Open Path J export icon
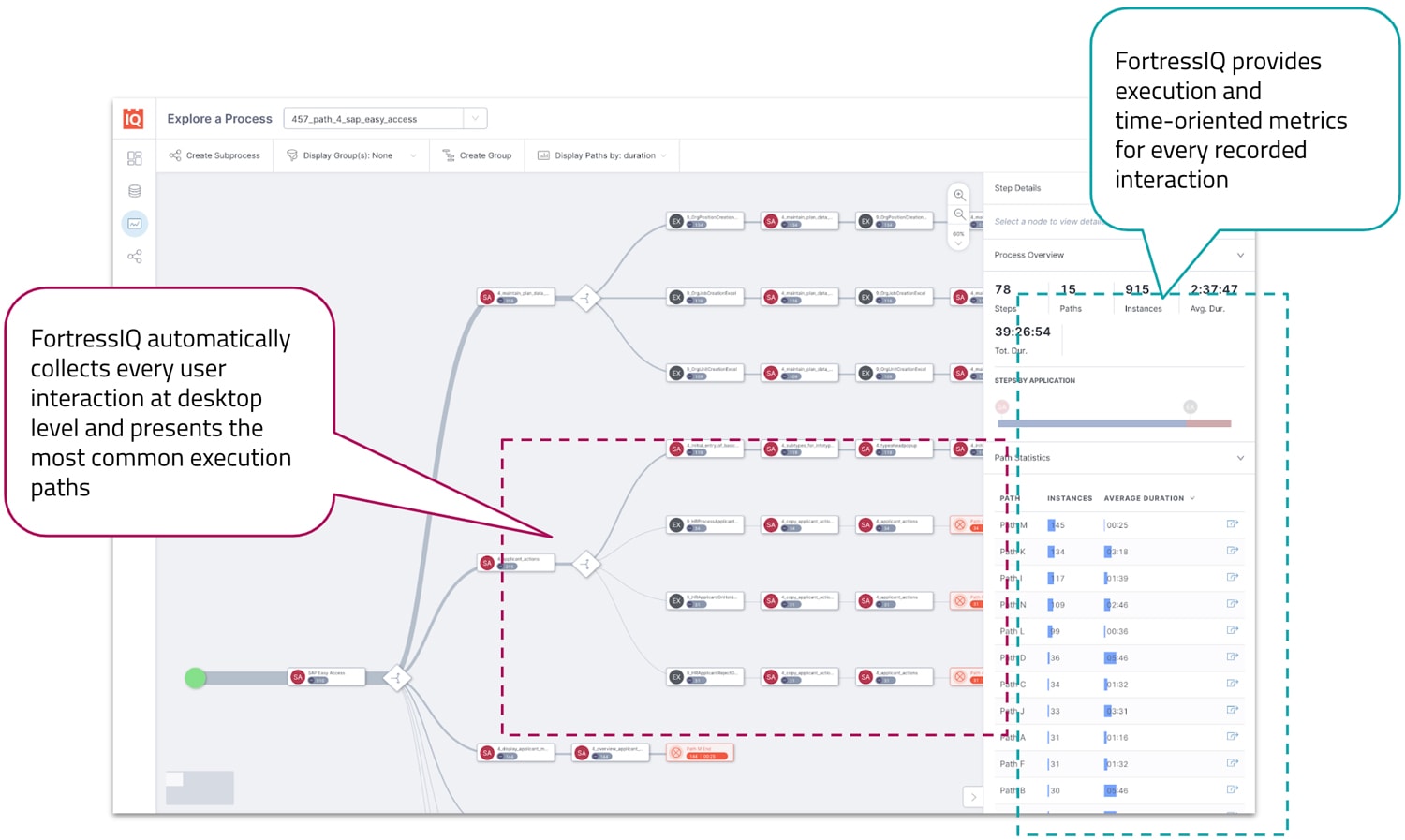Image resolution: width=1405 pixels, height=840 pixels. (x=1233, y=710)
